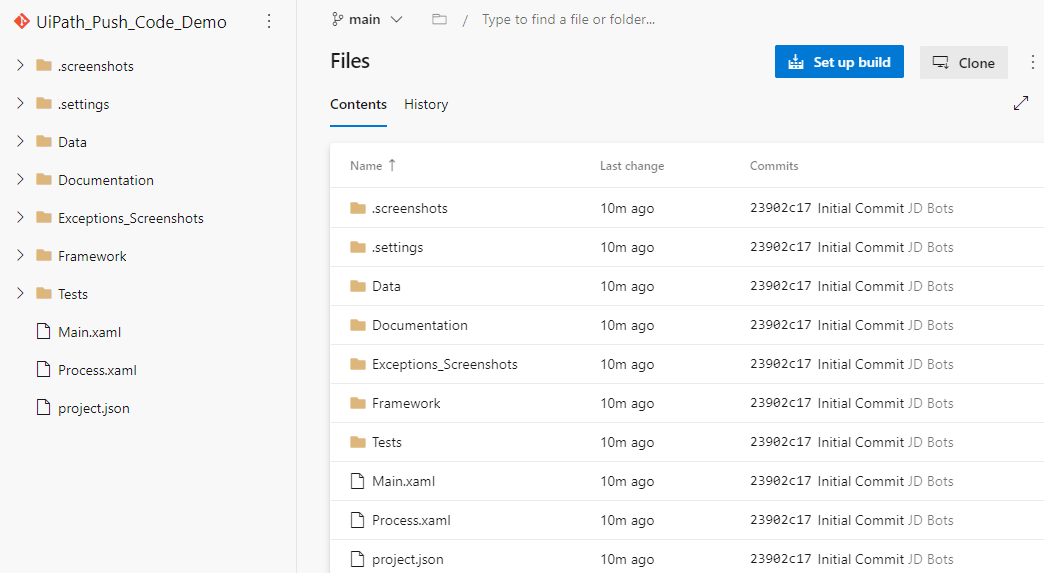Expand the Tests folder in the tree
The width and height of the screenshot is (1044, 573).
20,293
